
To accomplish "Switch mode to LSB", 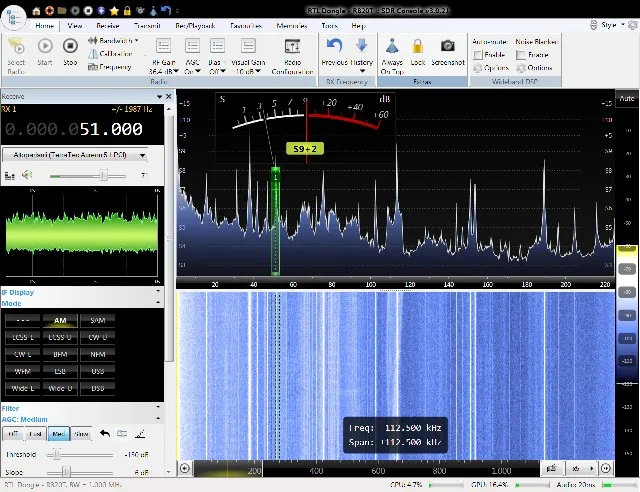I will point(59,371).
